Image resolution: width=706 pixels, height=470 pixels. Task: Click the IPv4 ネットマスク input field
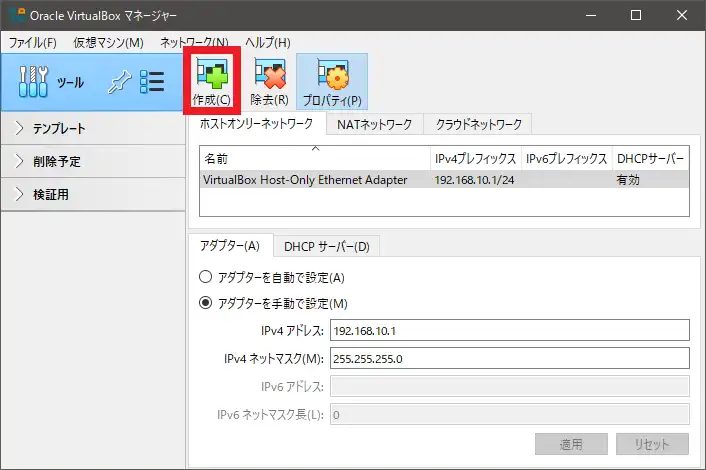510,358
